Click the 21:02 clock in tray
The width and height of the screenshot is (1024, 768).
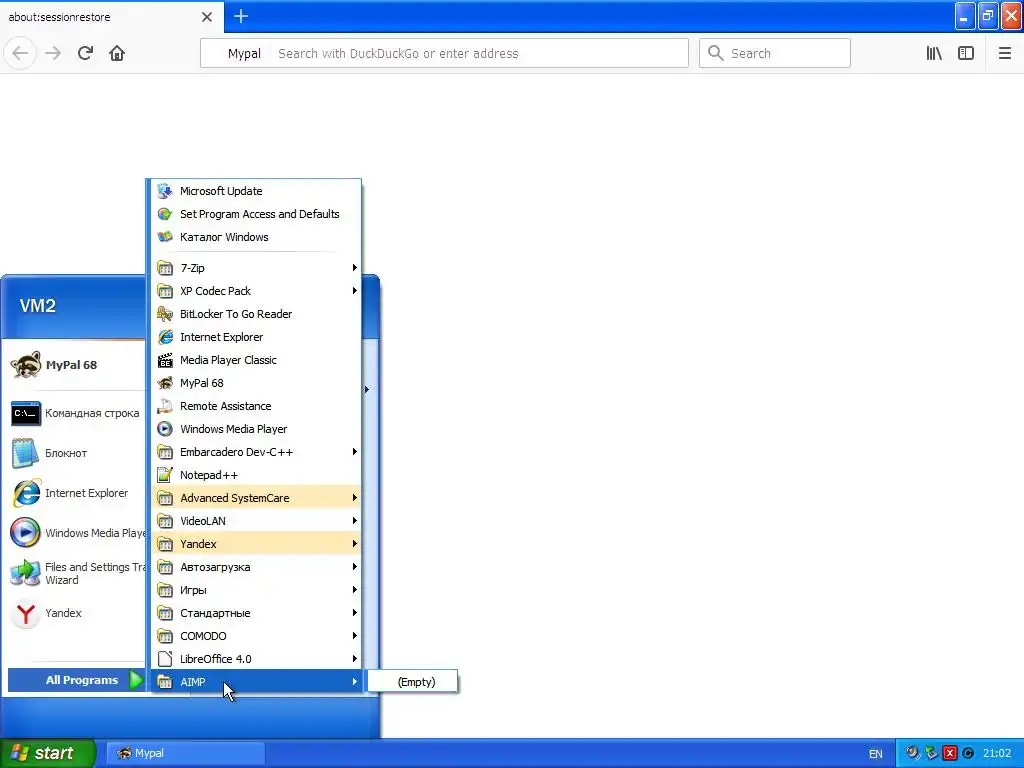(x=997, y=753)
